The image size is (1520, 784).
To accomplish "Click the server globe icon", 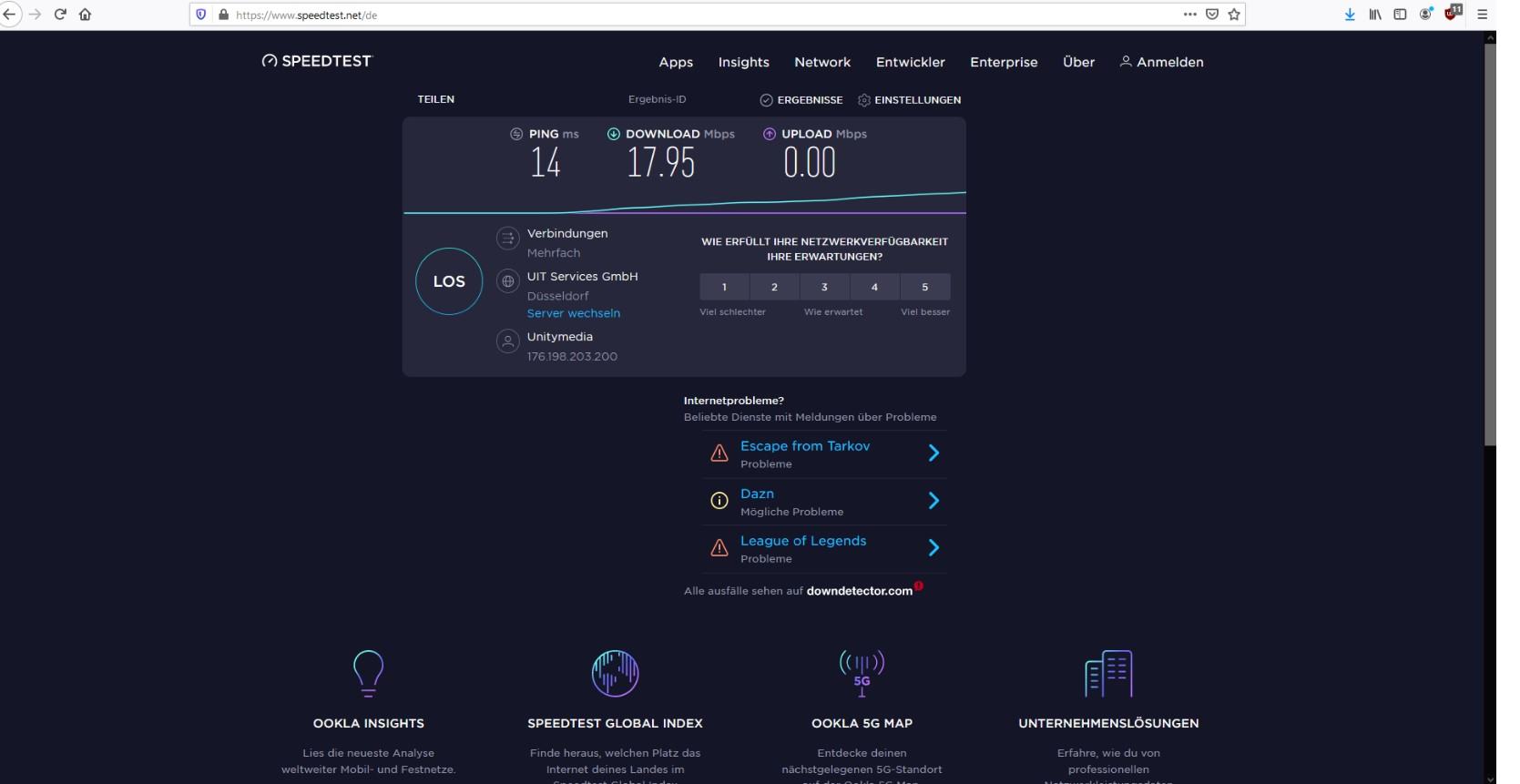I will click(x=508, y=281).
